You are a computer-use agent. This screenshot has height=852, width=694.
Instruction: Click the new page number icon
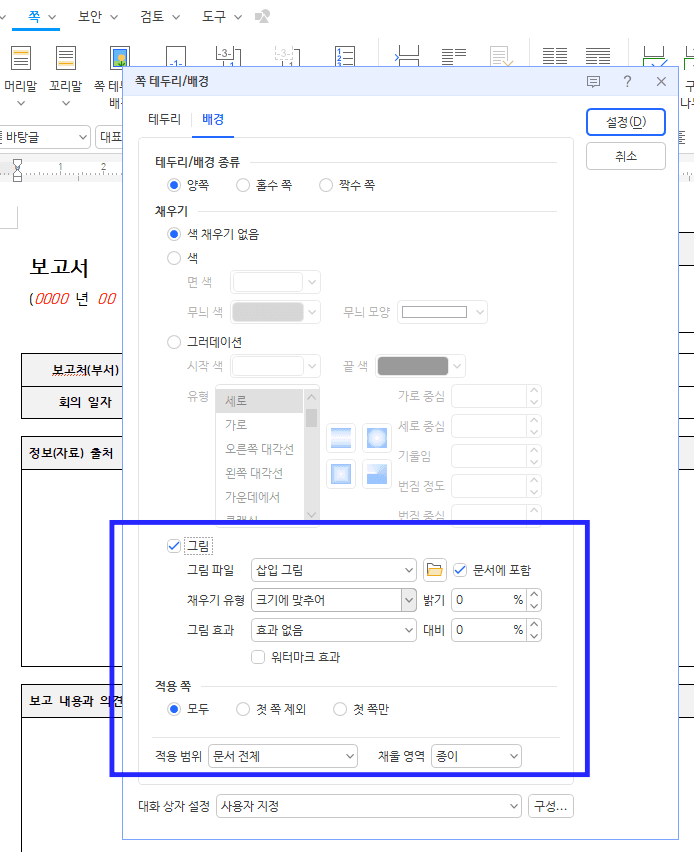(x=228, y=57)
